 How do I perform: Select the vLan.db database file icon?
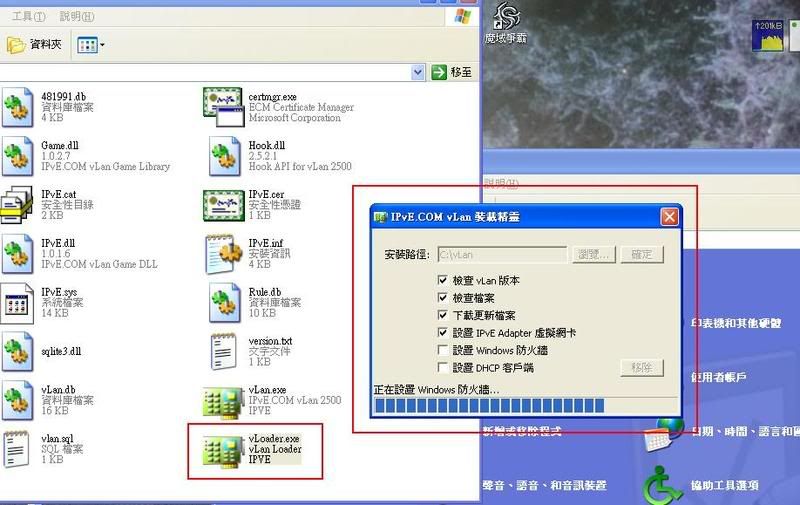(x=17, y=400)
